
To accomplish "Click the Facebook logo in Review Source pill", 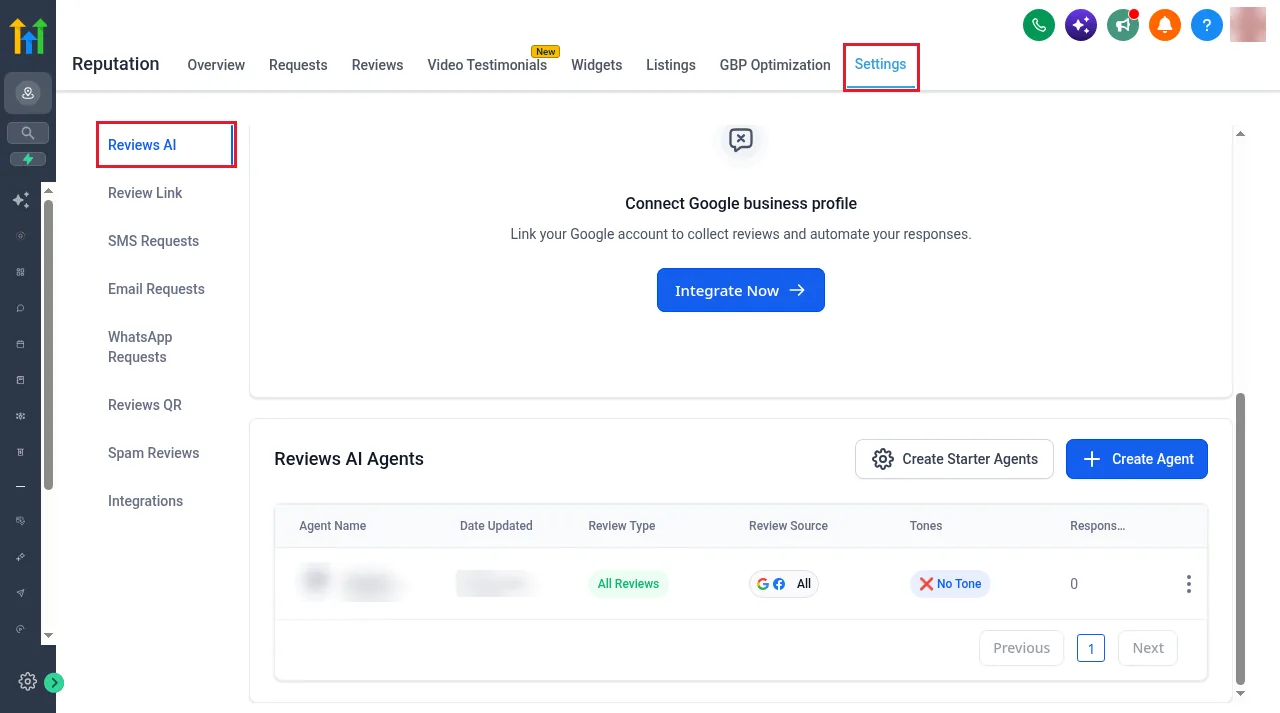I will (779, 584).
